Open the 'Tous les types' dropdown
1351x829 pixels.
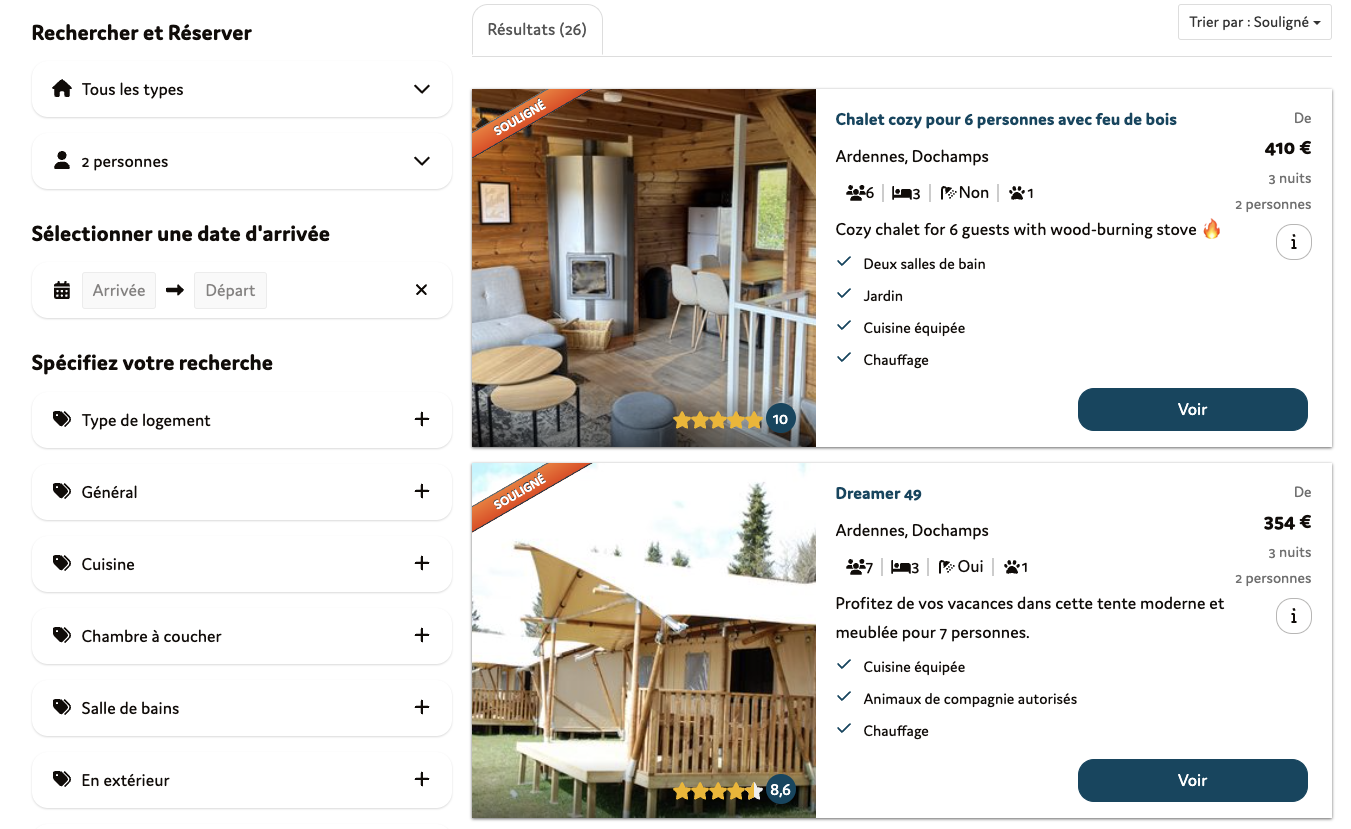click(x=241, y=89)
